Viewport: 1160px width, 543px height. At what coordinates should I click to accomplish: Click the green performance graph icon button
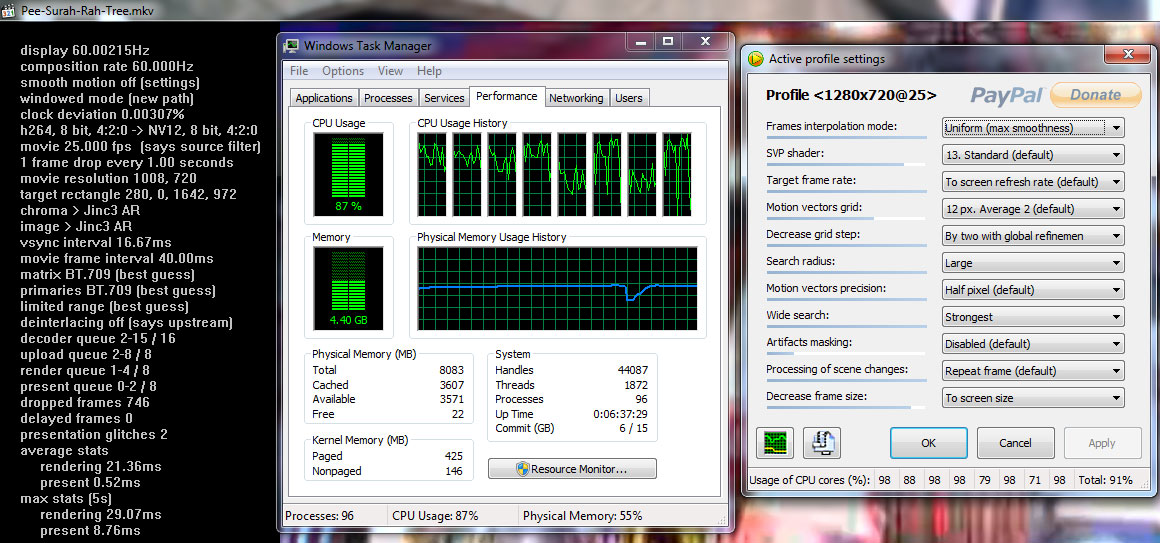pos(773,442)
